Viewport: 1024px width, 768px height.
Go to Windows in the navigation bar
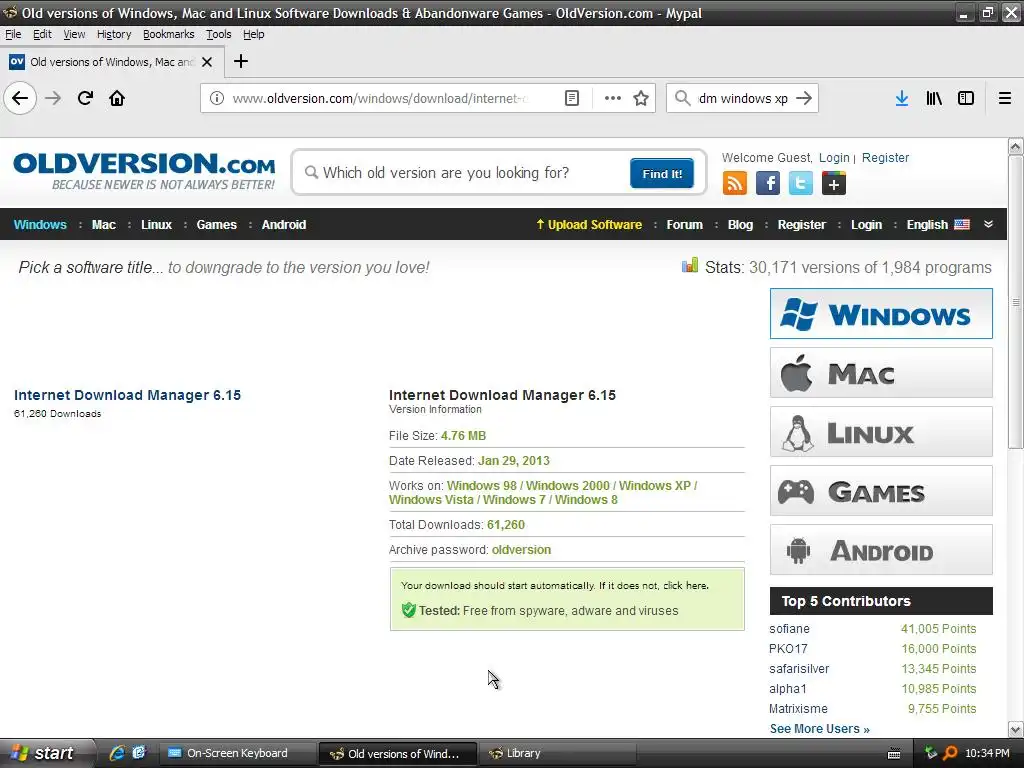[x=40, y=225]
